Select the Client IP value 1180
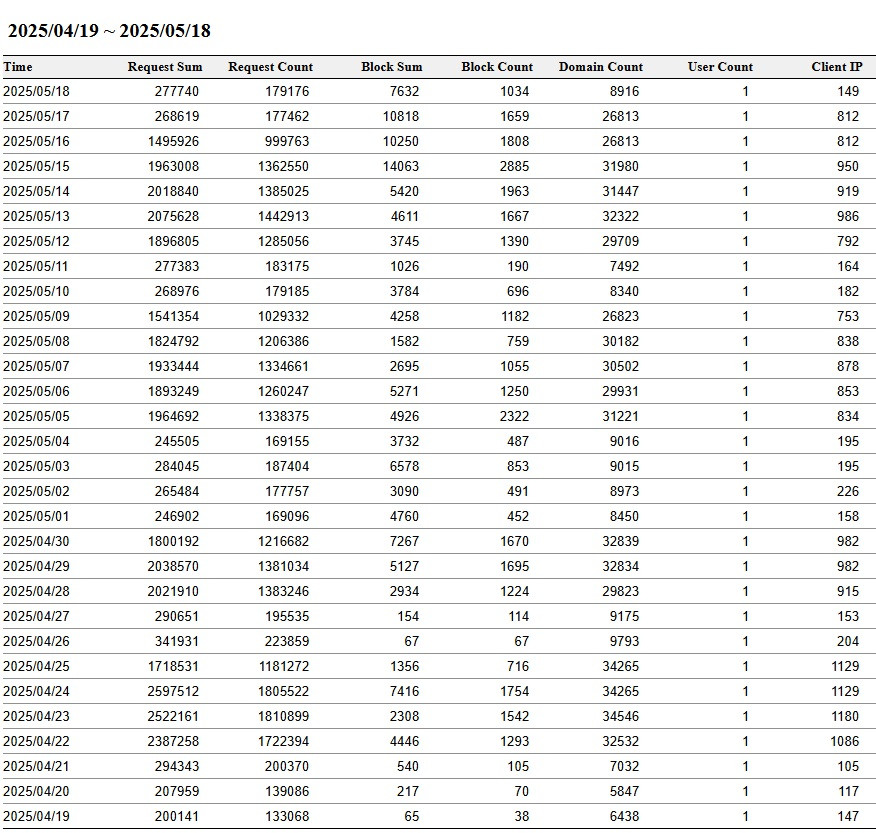The width and height of the screenshot is (876, 833). tap(845, 716)
